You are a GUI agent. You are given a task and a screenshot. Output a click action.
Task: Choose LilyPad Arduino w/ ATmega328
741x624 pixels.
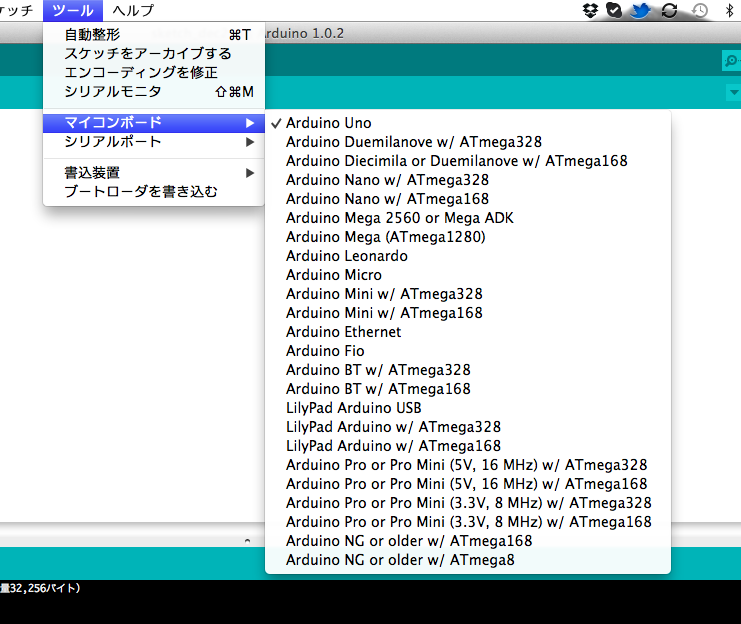(x=468, y=427)
